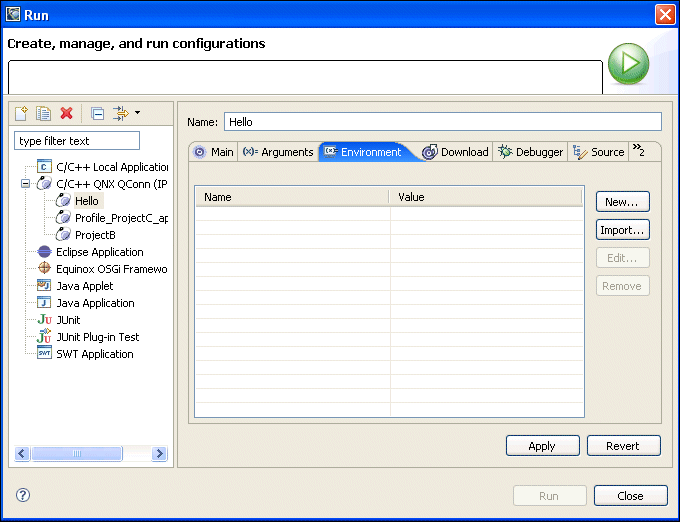This screenshot has height=522, width=680.
Task: Show the hidden tabs overflow list
Action: [638, 151]
